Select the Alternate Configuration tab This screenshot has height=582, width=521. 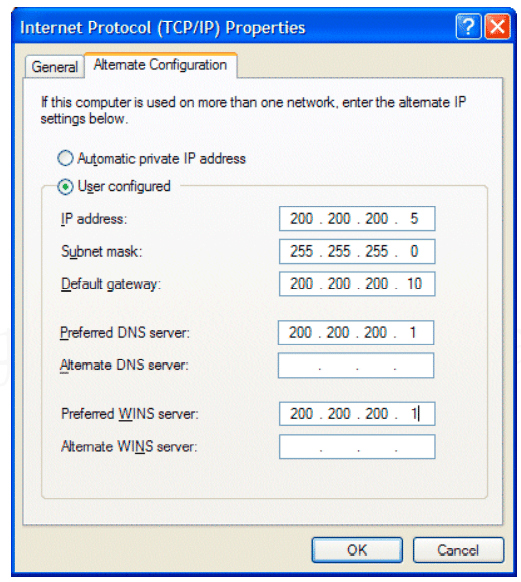pos(160,65)
